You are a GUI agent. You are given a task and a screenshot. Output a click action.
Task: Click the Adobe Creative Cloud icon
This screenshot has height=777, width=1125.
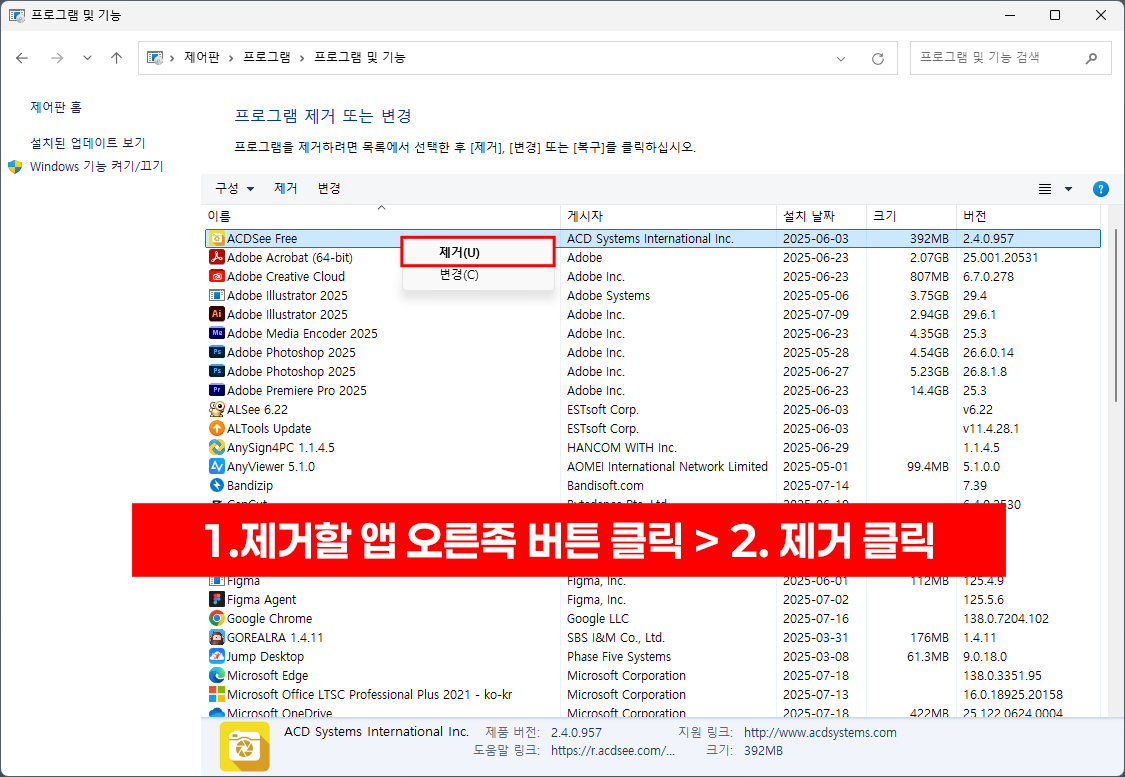(217, 276)
